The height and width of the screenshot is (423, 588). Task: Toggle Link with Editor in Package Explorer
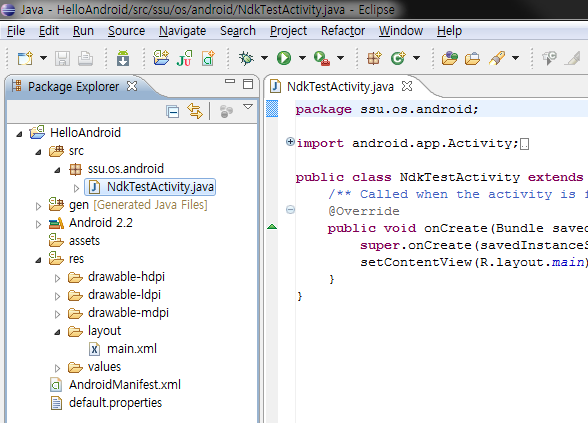click(195, 111)
